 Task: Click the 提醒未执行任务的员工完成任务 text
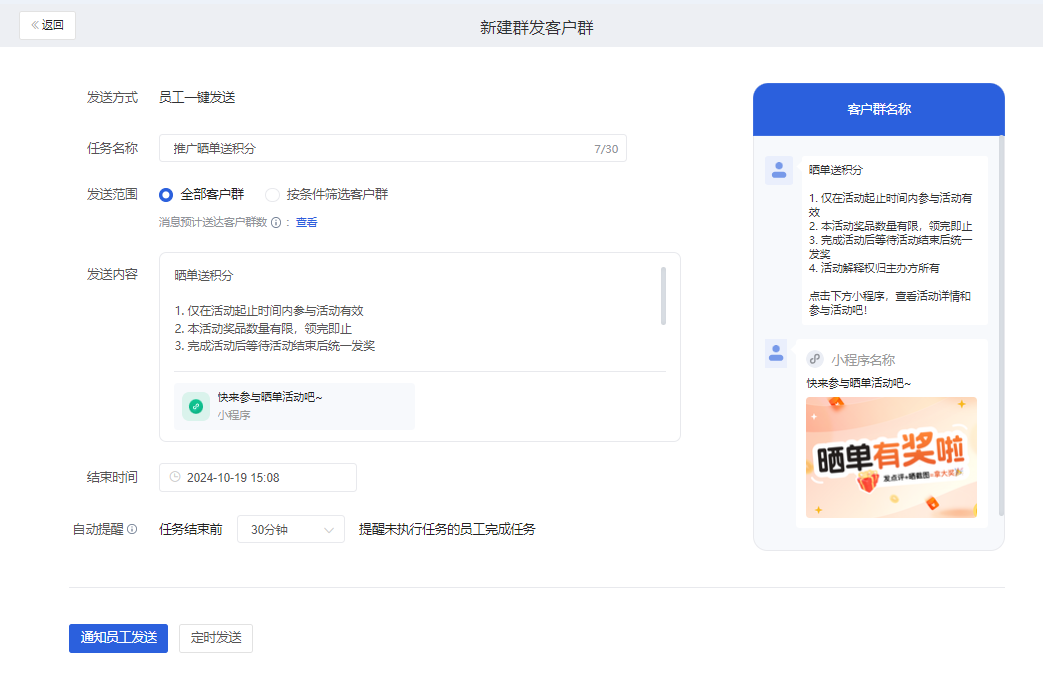coord(447,529)
